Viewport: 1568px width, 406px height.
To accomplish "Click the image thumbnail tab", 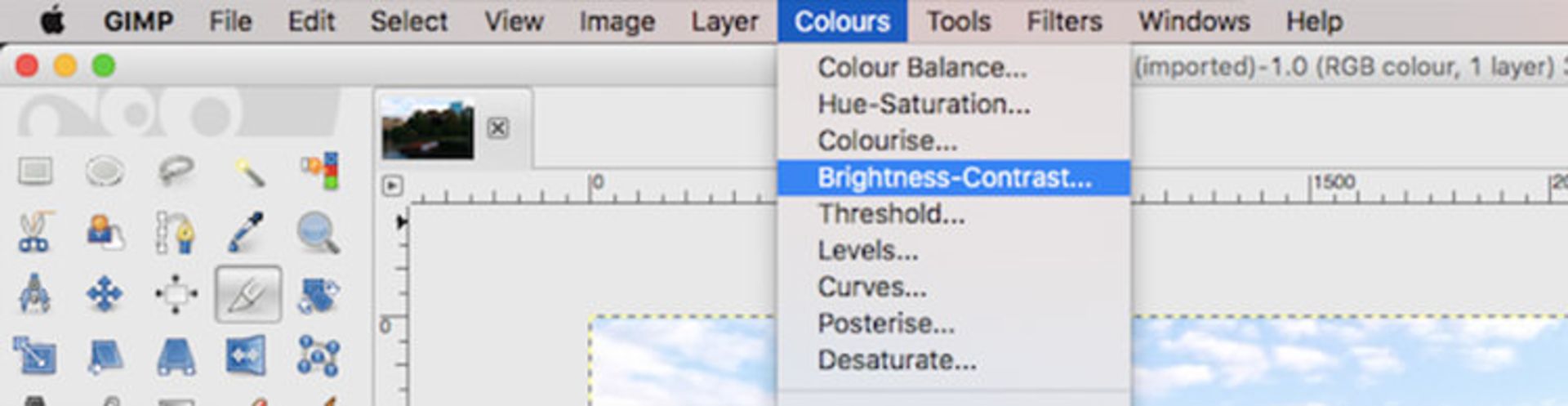I will point(427,128).
